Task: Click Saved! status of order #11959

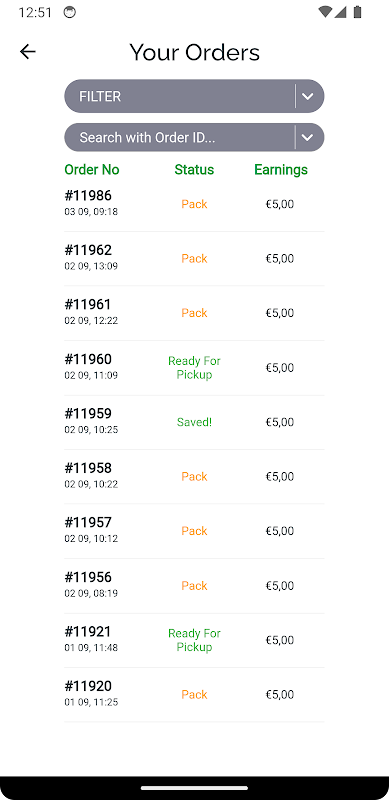Action: pyautogui.click(x=194, y=422)
